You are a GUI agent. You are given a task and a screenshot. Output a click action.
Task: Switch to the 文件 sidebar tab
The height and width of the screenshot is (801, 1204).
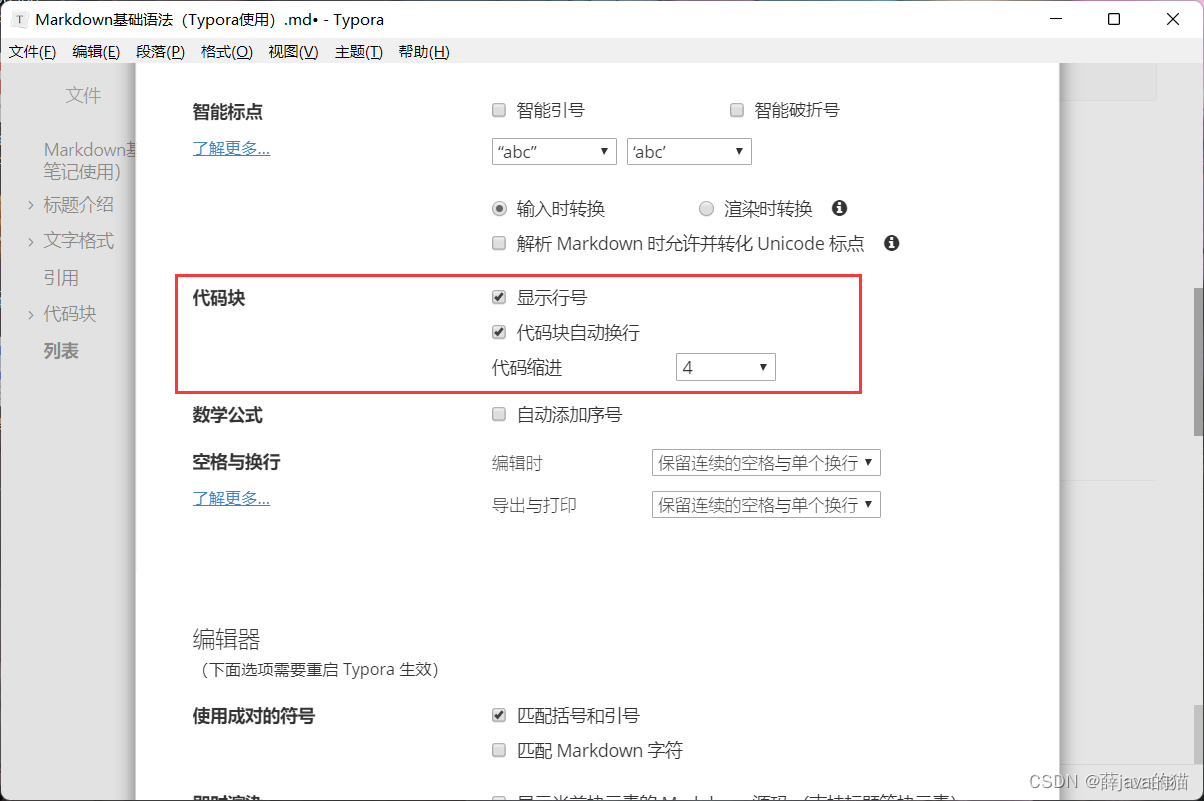[83, 95]
